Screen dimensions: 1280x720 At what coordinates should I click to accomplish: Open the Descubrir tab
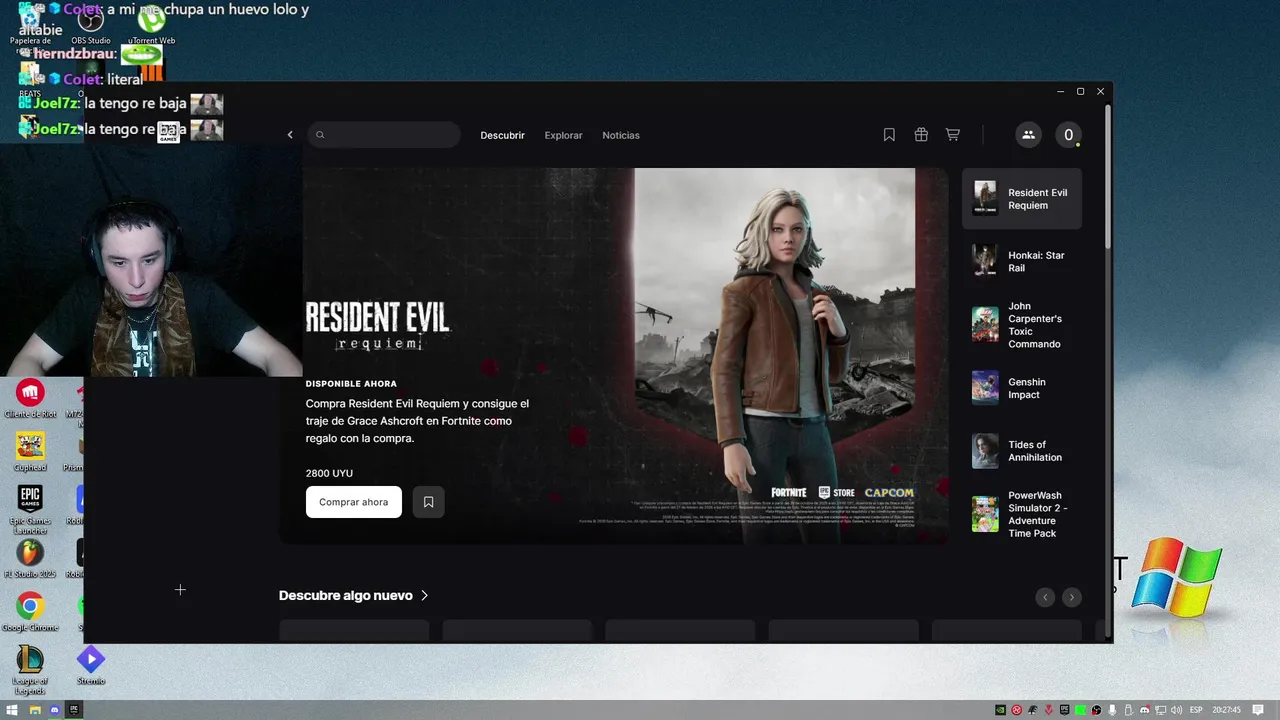[x=502, y=135]
